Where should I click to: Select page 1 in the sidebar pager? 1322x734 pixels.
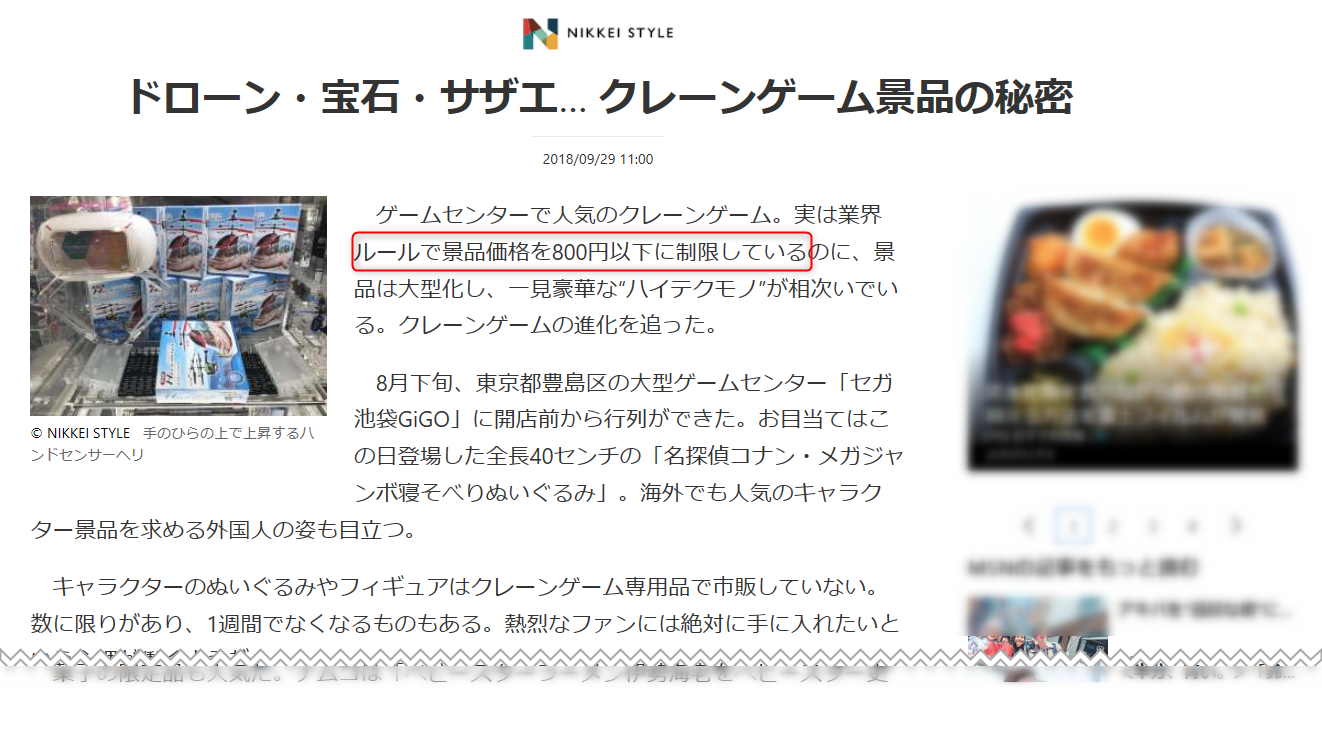(x=1072, y=525)
